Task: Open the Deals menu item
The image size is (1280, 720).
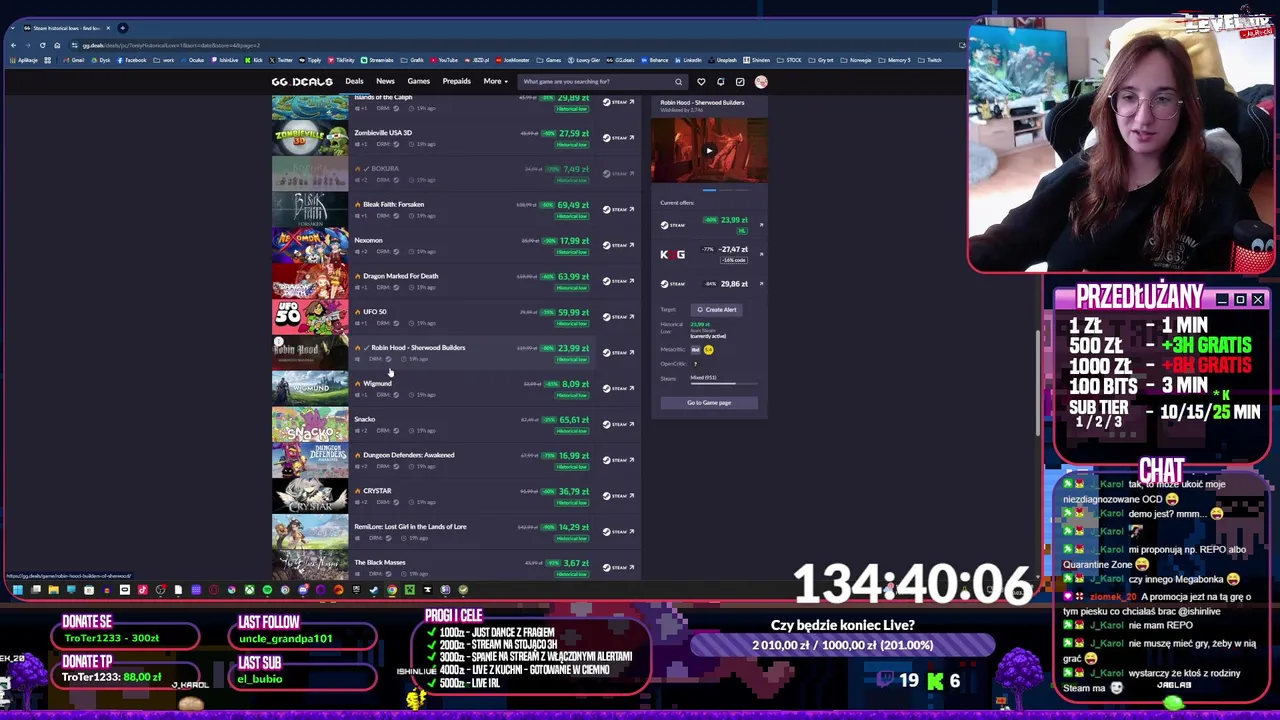Action: pos(354,82)
